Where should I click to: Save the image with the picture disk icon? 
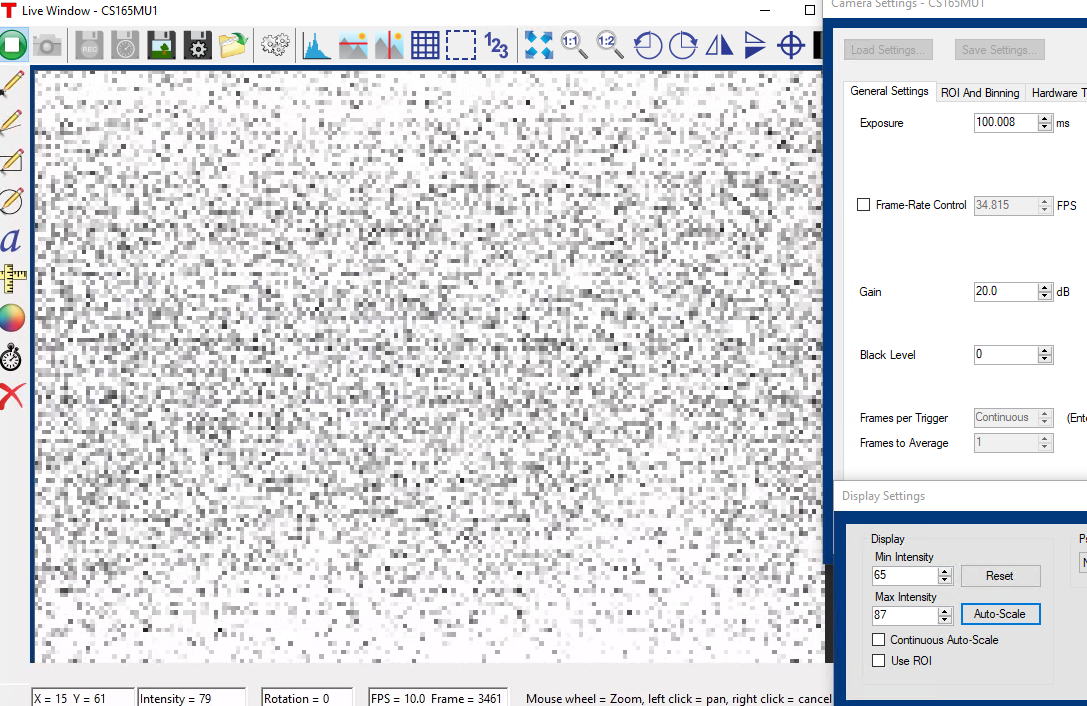click(162, 46)
